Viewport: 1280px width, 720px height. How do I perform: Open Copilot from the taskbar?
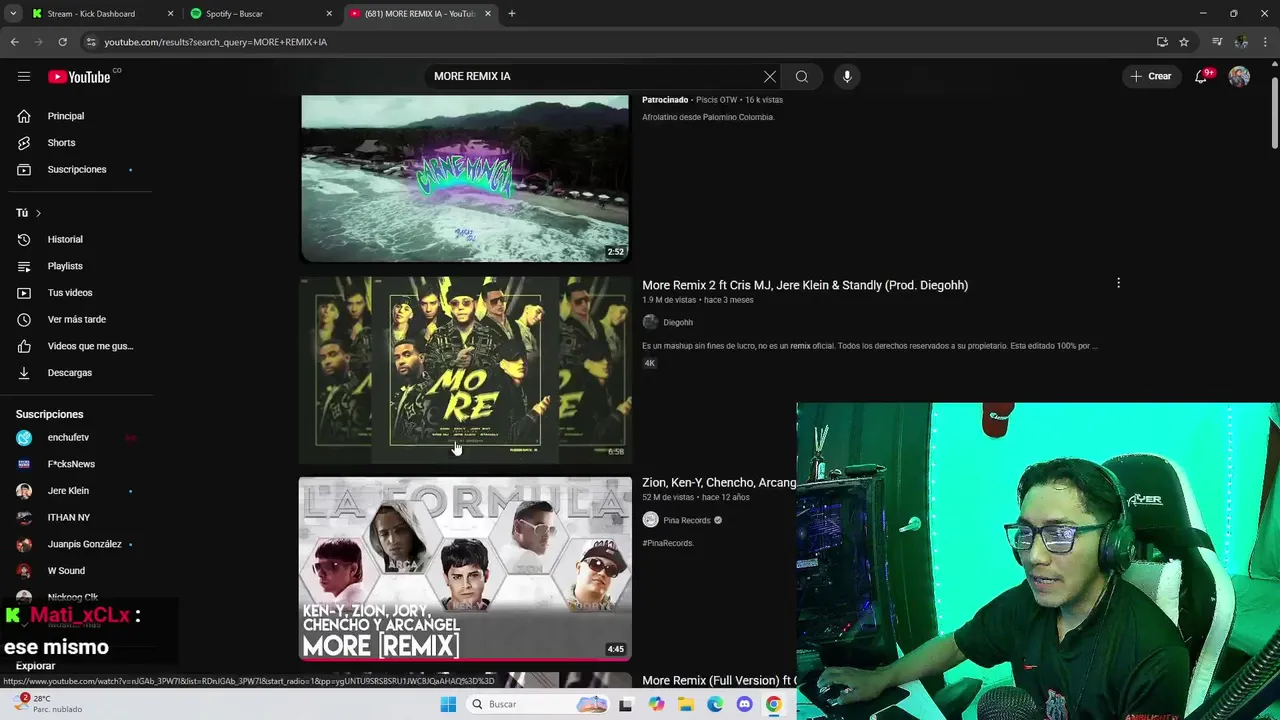656,704
